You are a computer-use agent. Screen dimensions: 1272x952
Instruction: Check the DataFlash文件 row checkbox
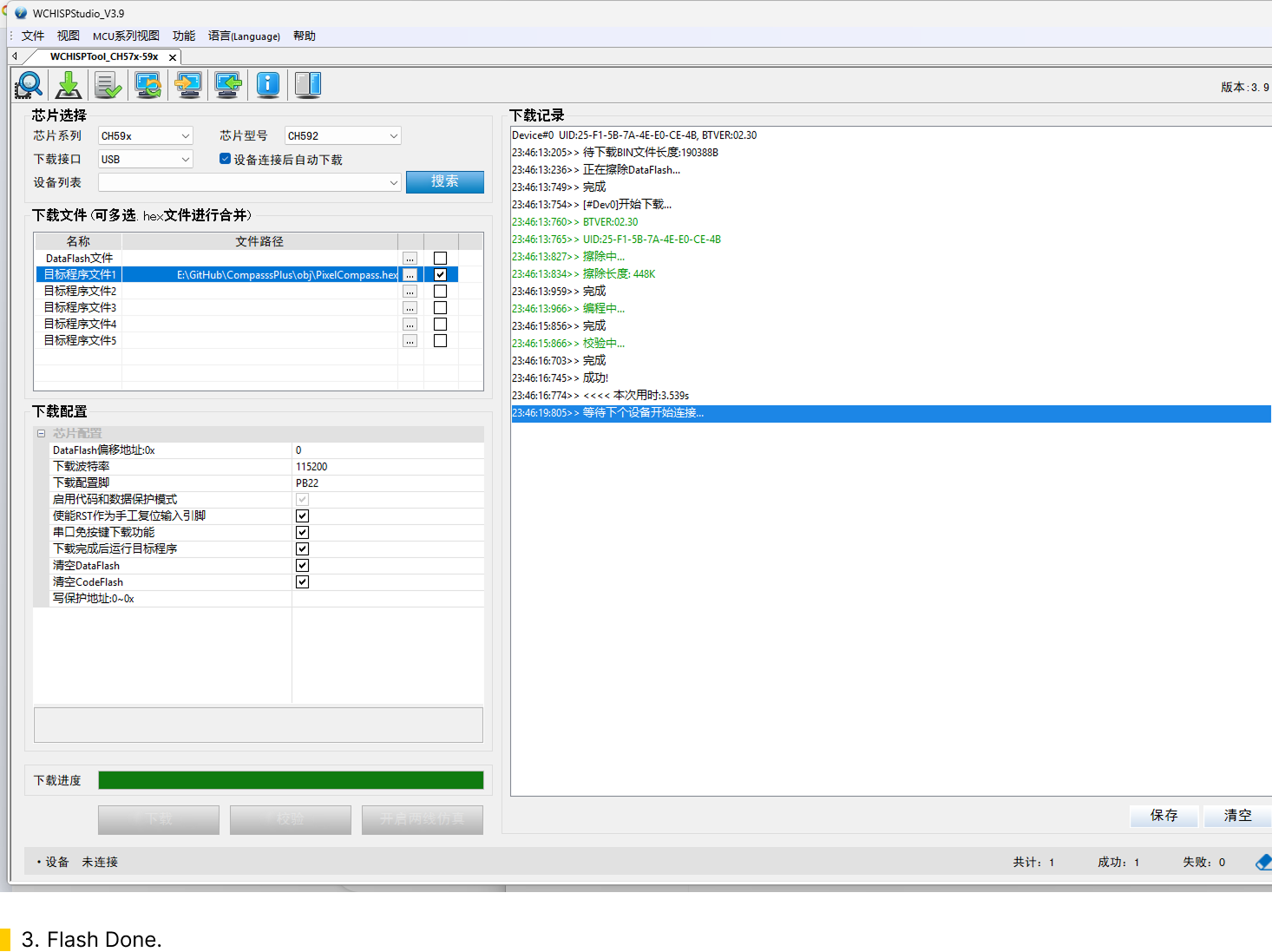(440, 259)
